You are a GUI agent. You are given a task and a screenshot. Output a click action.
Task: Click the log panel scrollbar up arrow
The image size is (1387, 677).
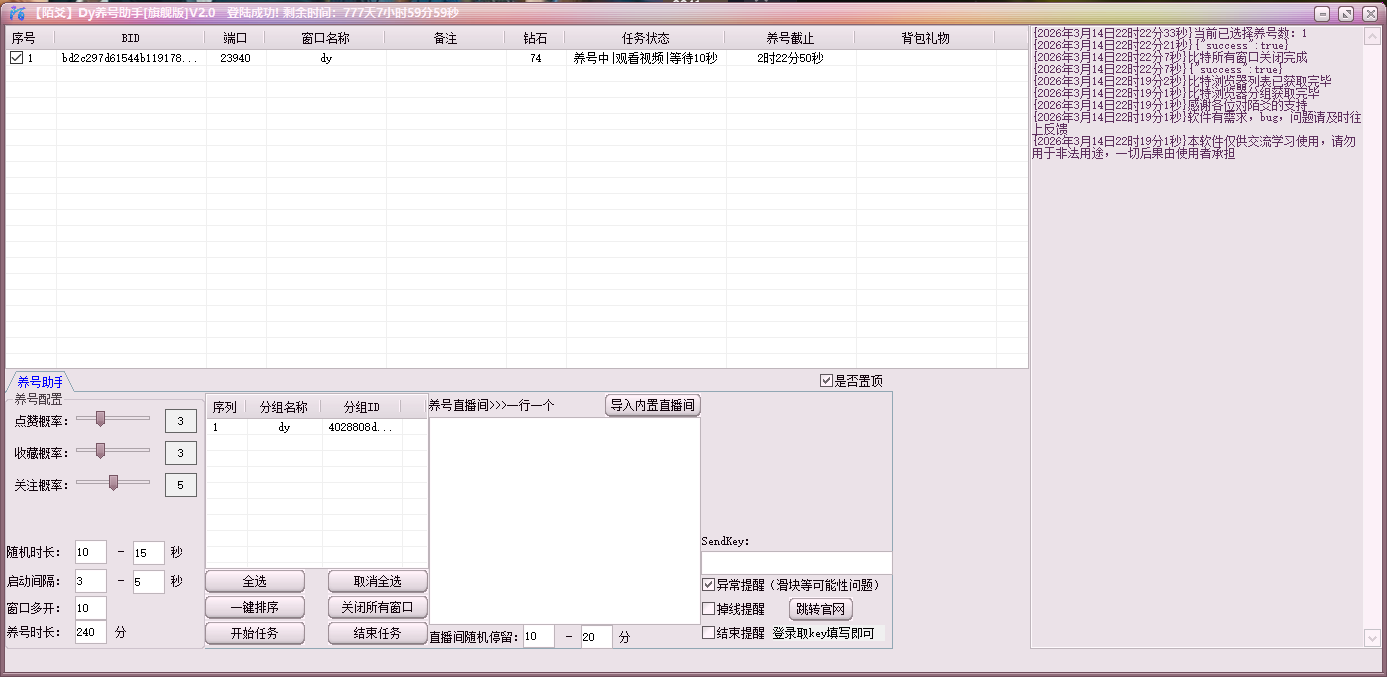(1373, 34)
